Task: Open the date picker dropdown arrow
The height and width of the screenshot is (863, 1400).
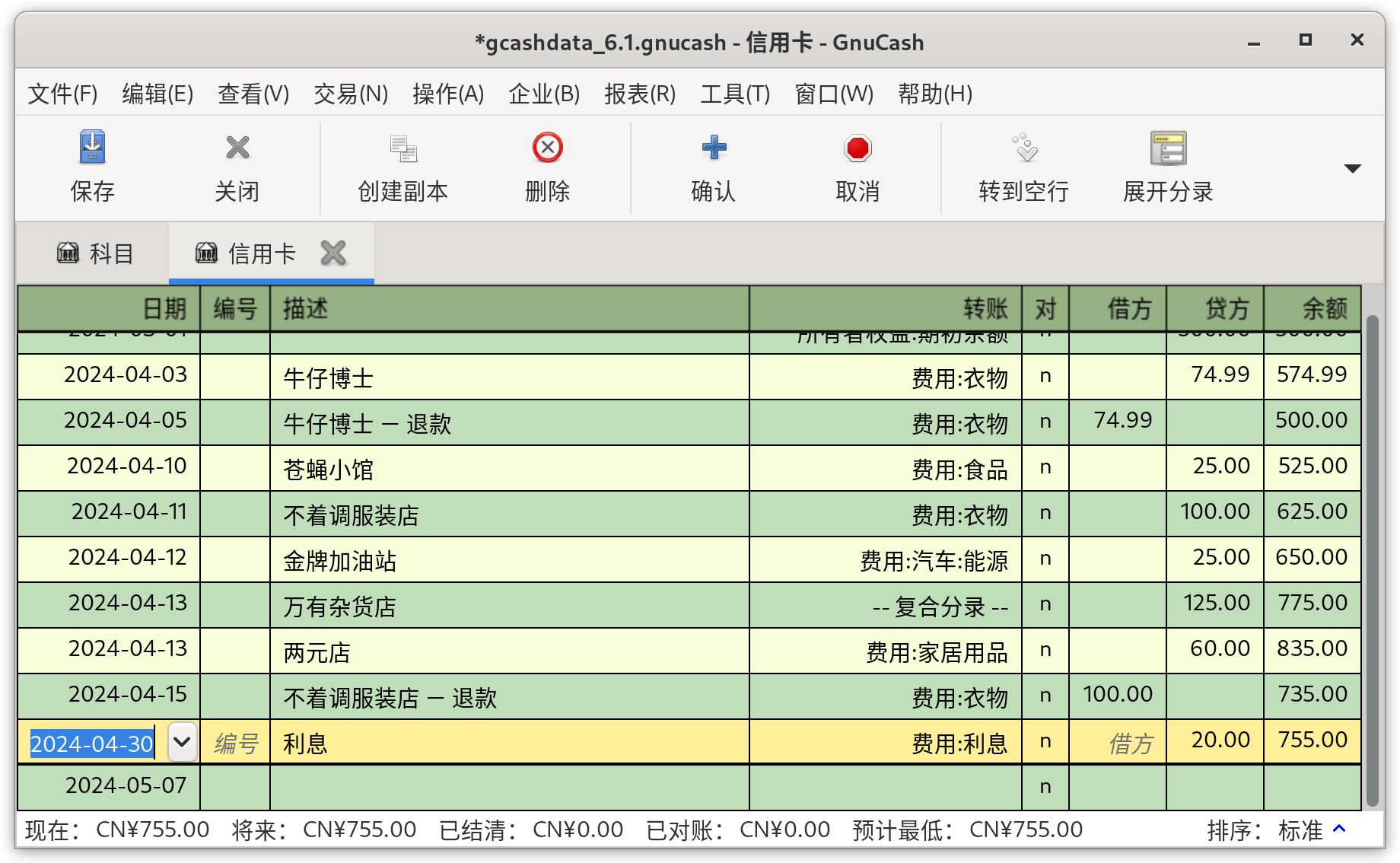Action: click(182, 742)
